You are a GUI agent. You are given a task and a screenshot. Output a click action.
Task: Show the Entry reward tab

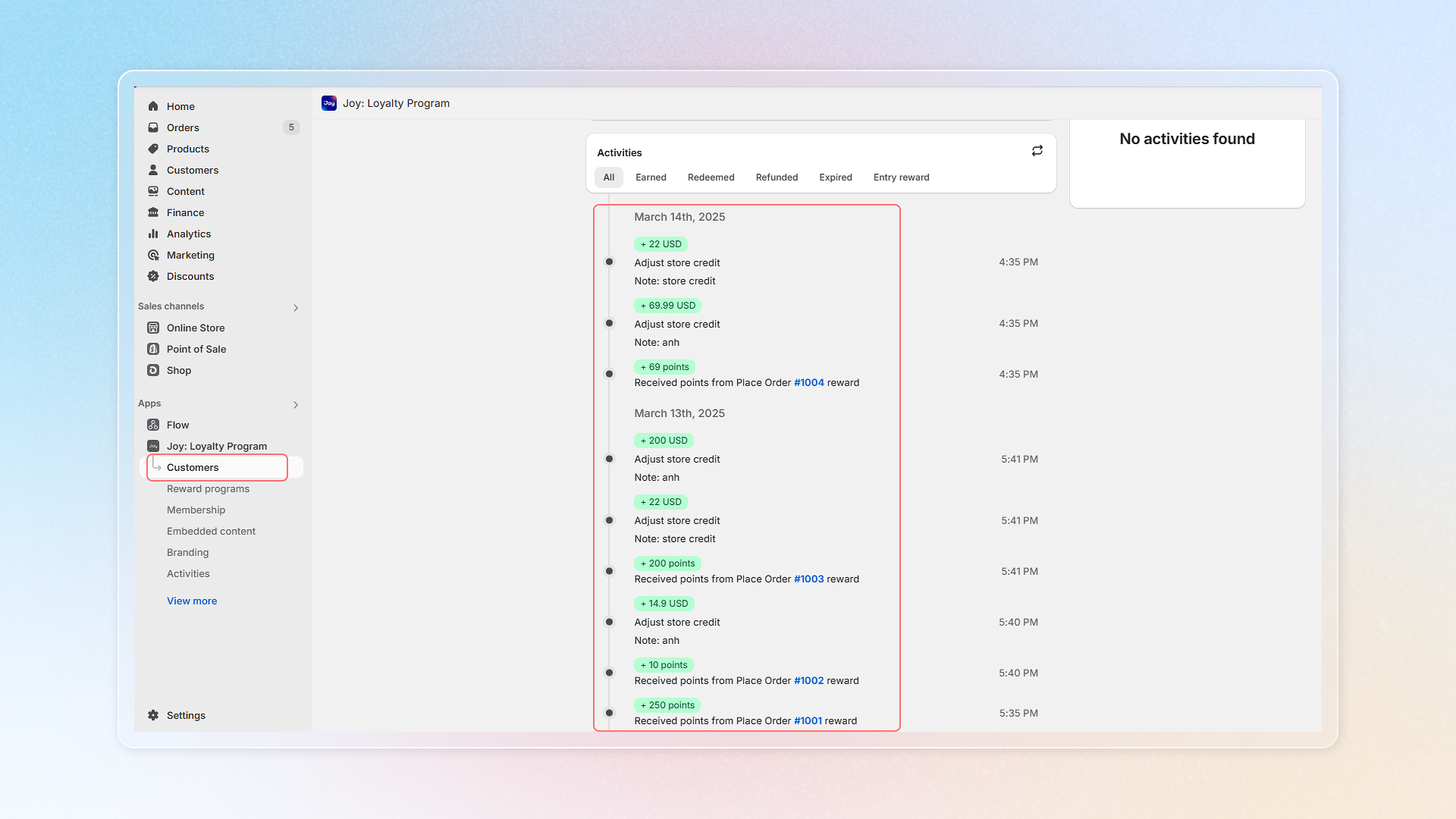tap(901, 177)
